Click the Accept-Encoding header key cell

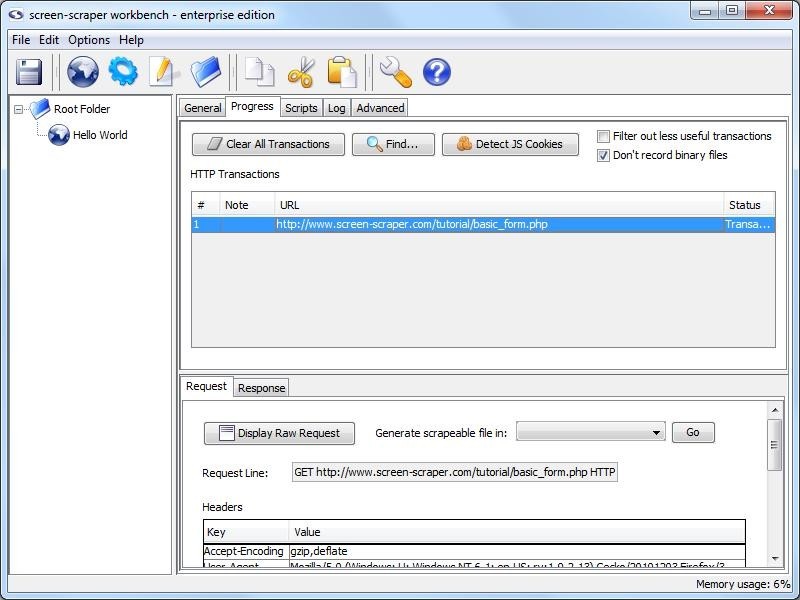[245, 551]
